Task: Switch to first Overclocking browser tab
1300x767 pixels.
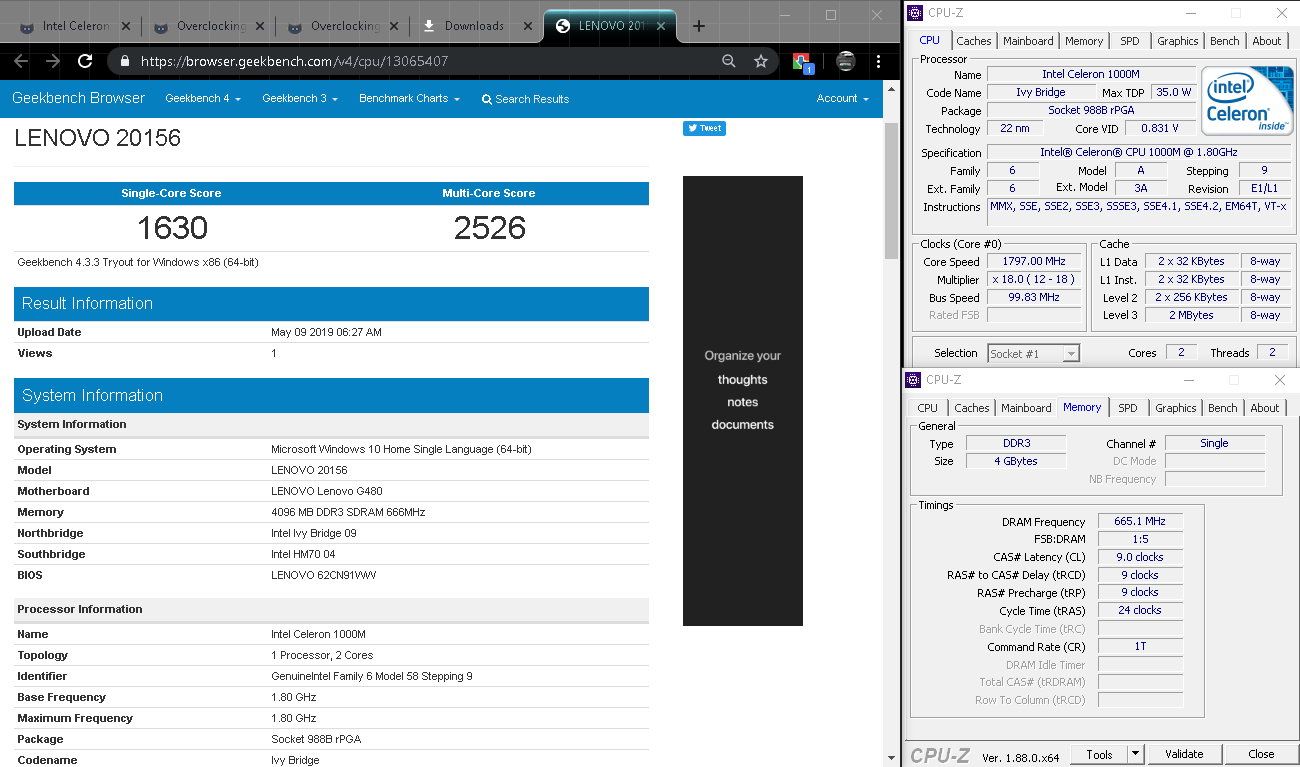Action: (x=208, y=26)
